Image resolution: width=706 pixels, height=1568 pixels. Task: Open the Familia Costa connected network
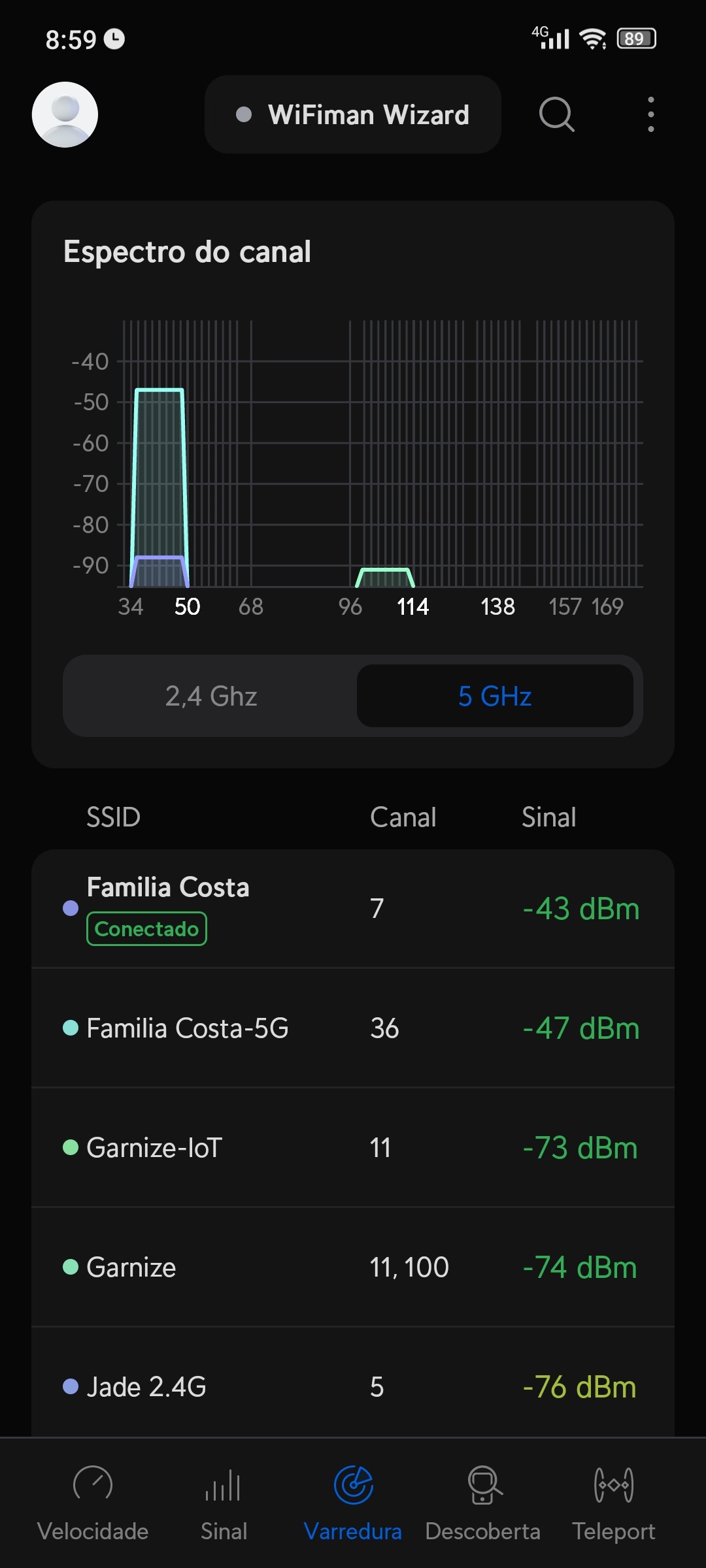point(353,908)
